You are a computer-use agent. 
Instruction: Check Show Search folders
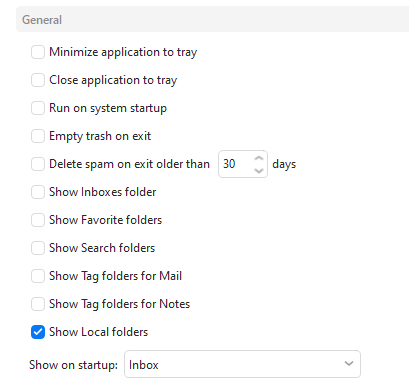pyautogui.click(x=38, y=248)
